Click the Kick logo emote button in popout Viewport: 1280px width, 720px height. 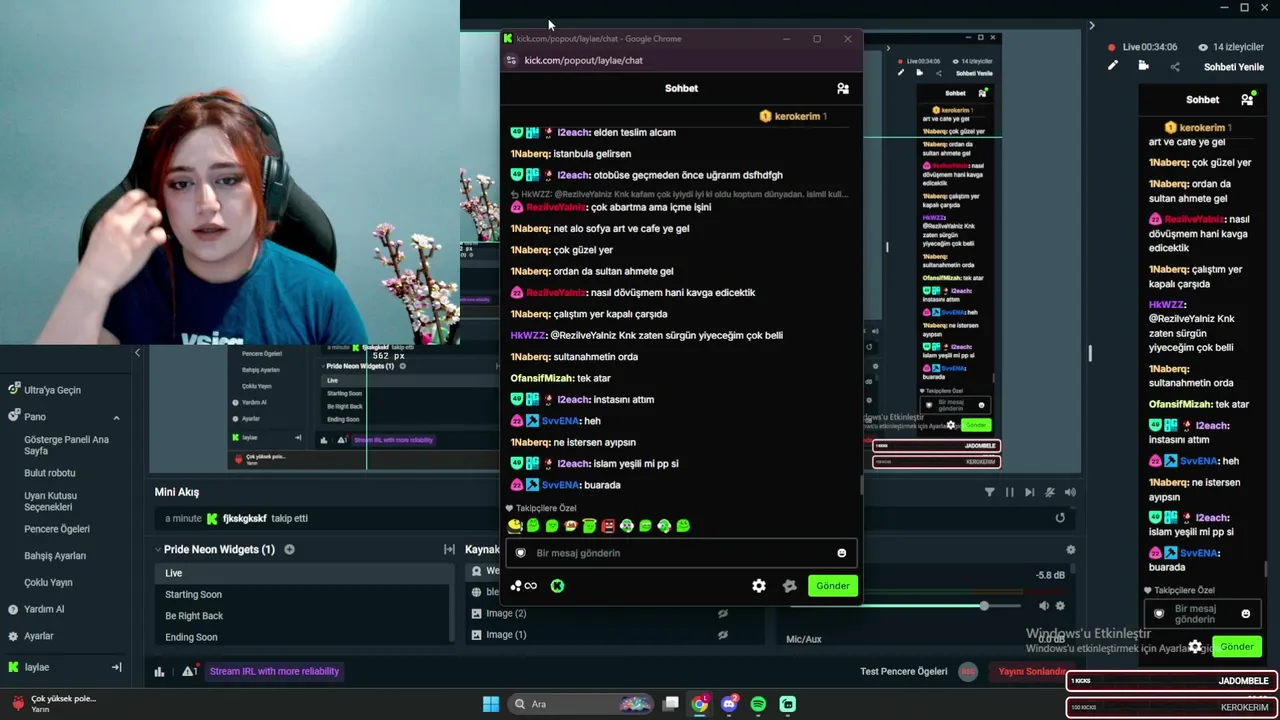pyautogui.click(x=557, y=586)
